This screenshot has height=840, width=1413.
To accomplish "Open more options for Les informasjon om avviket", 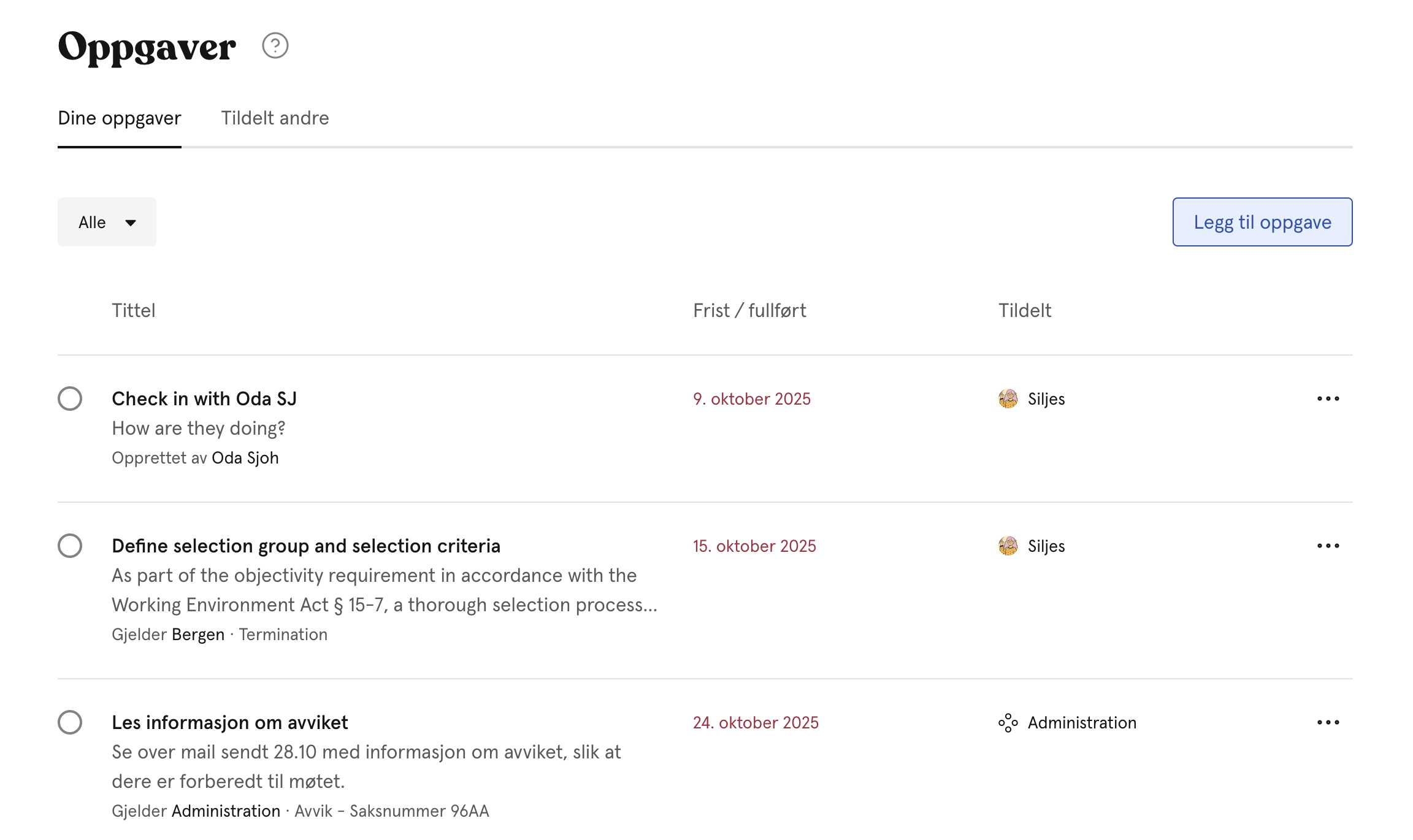I will (1328, 722).
